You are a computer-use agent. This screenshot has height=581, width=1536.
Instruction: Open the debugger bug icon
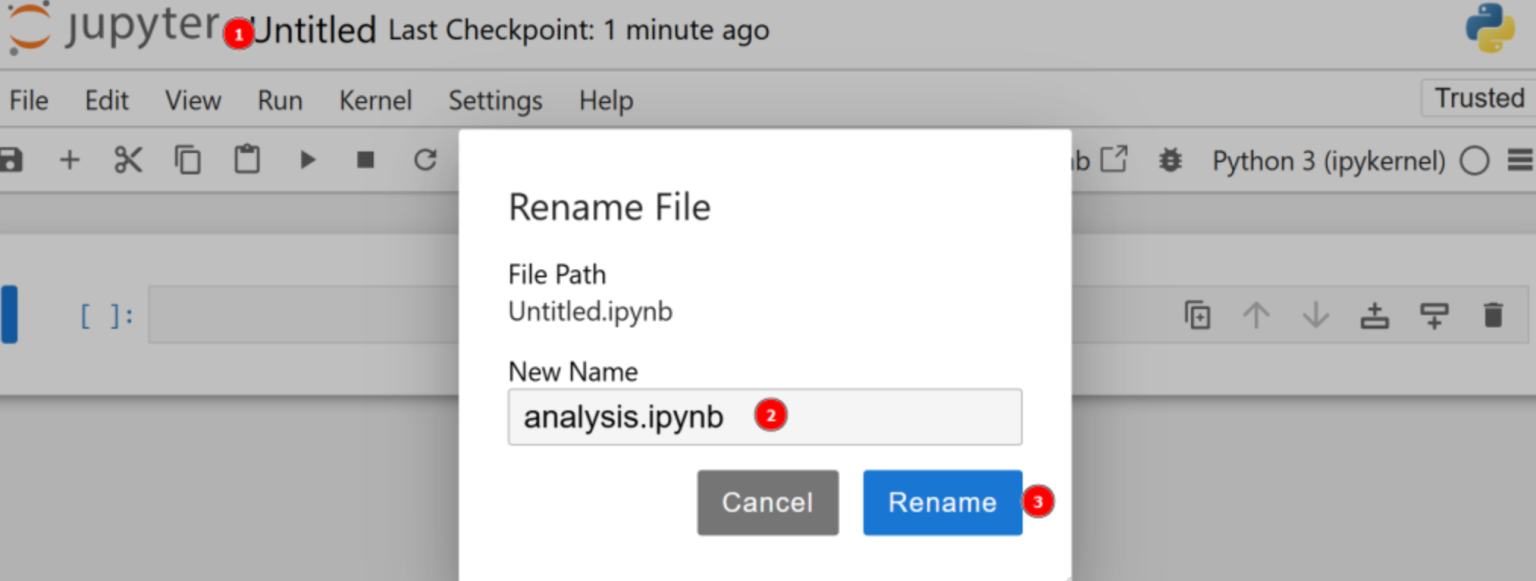1170,160
